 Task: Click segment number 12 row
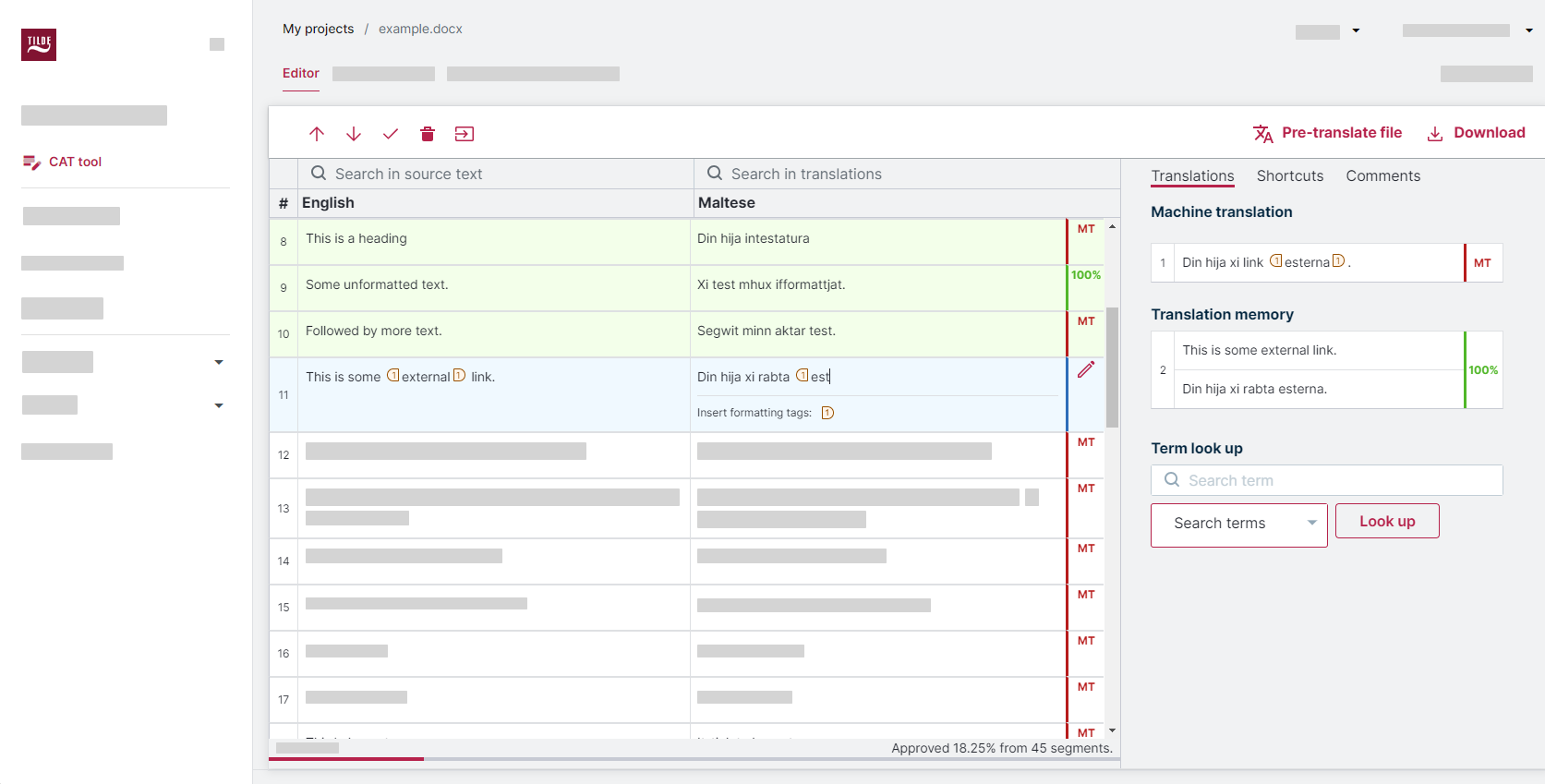(x=284, y=455)
